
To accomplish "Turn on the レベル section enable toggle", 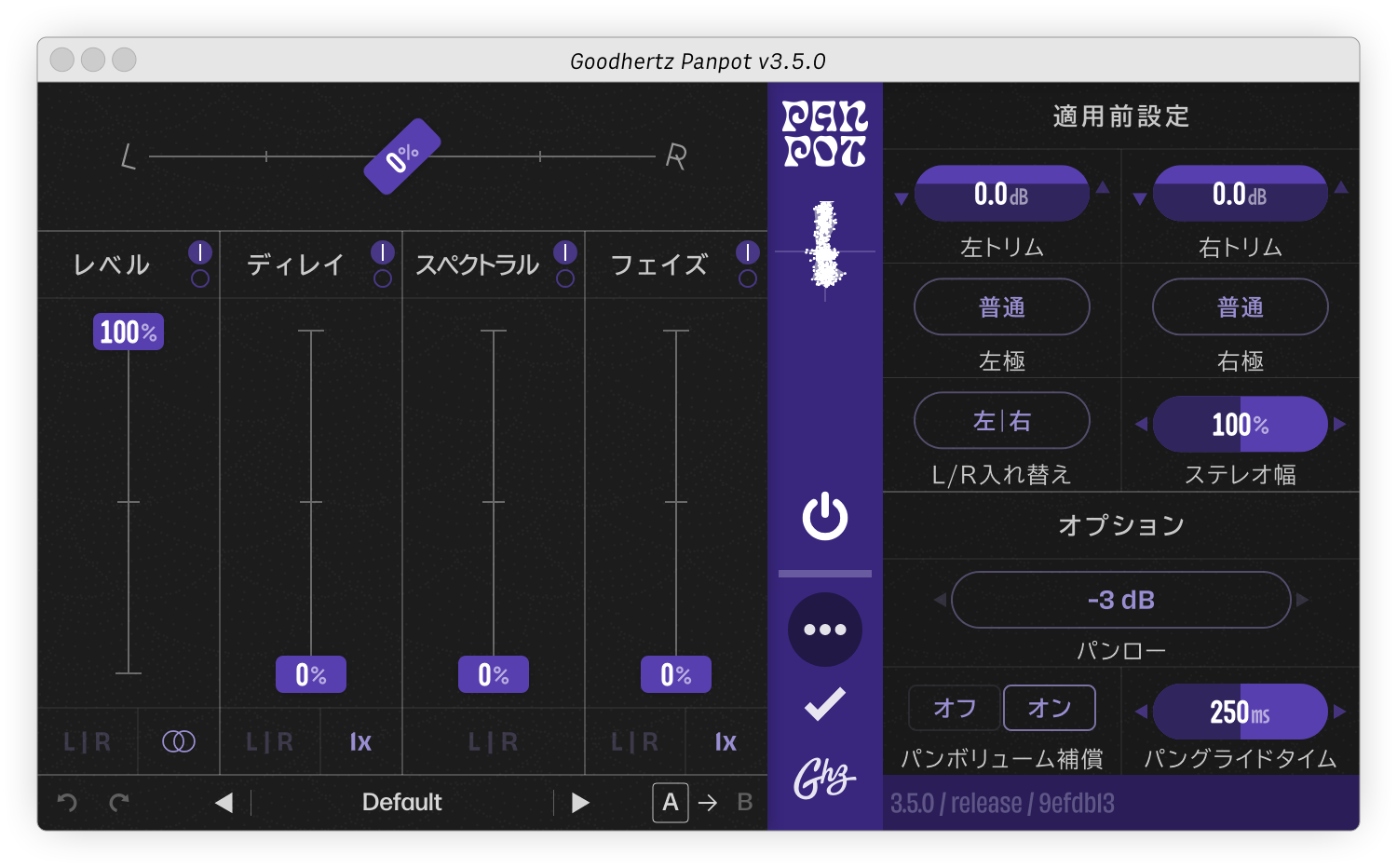I will pos(200,252).
